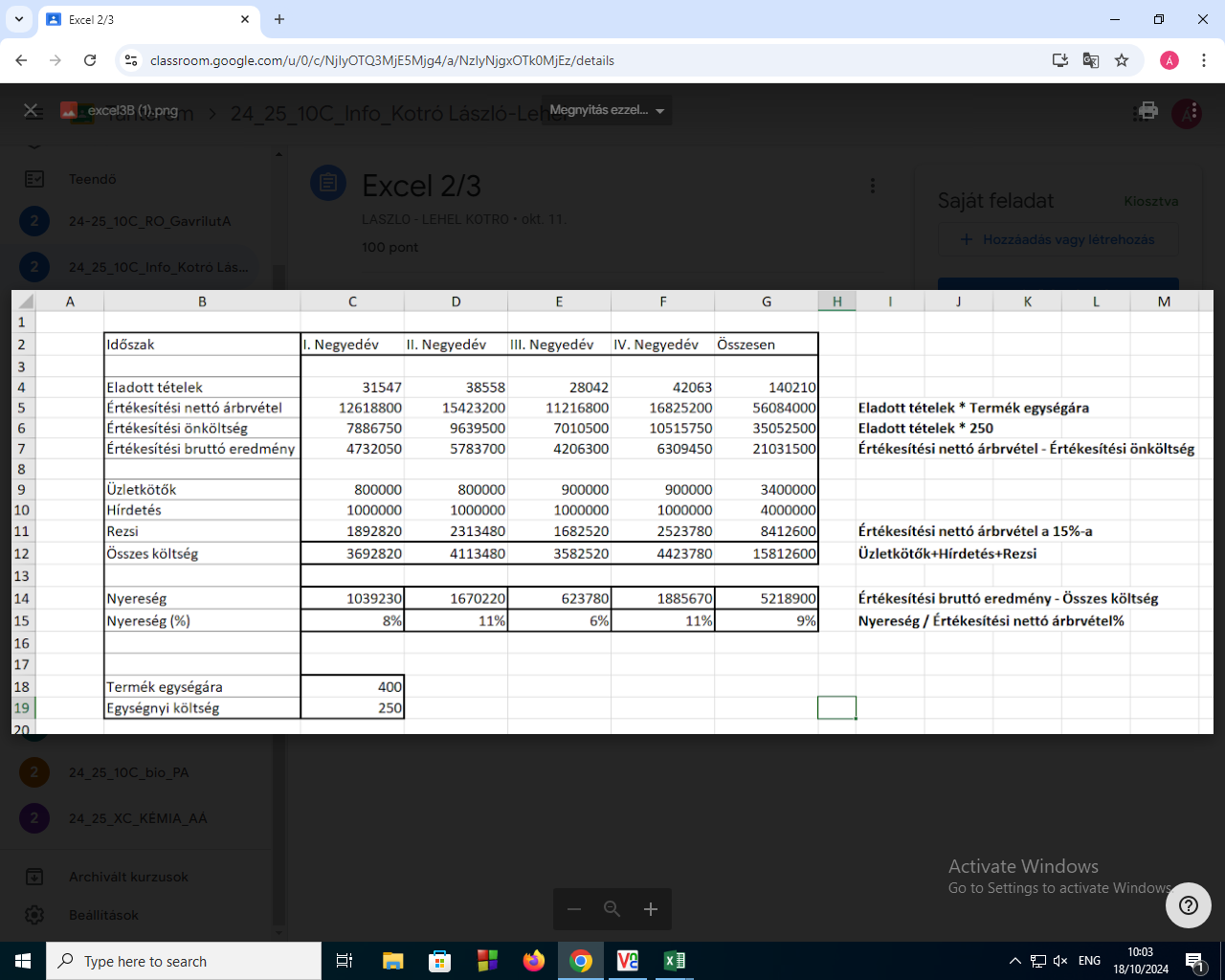Image resolution: width=1225 pixels, height=980 pixels.
Task: Click 'Hozzáadás vagy létrehozás' button
Action: [1058, 239]
